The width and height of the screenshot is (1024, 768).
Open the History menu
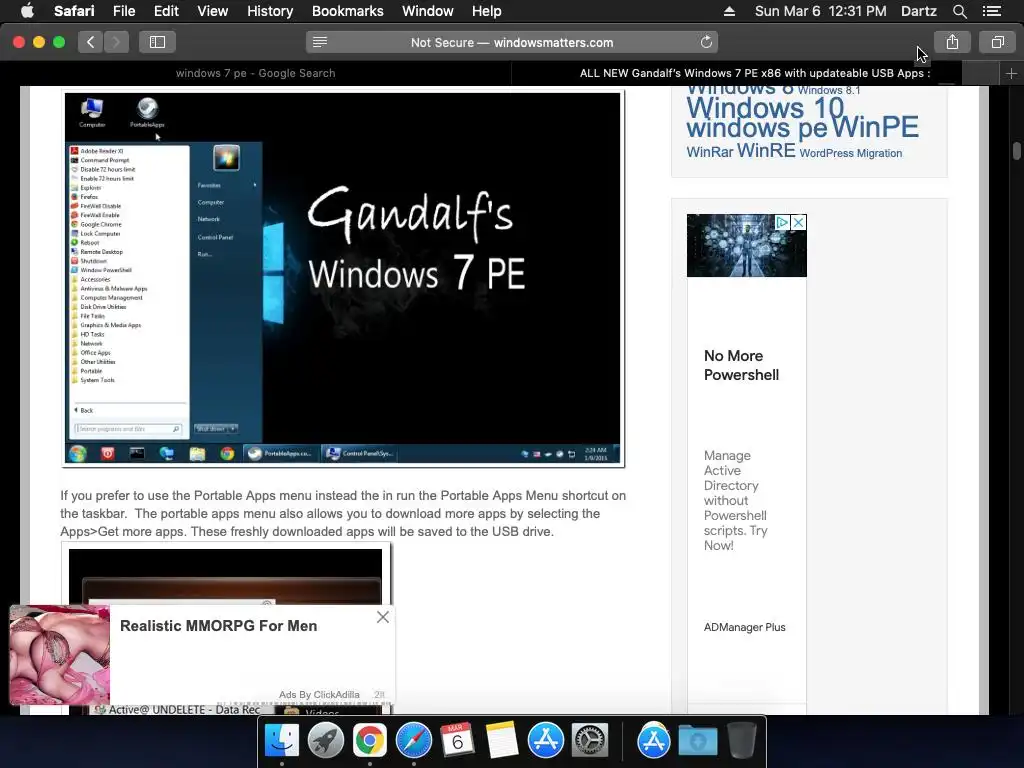(x=270, y=11)
